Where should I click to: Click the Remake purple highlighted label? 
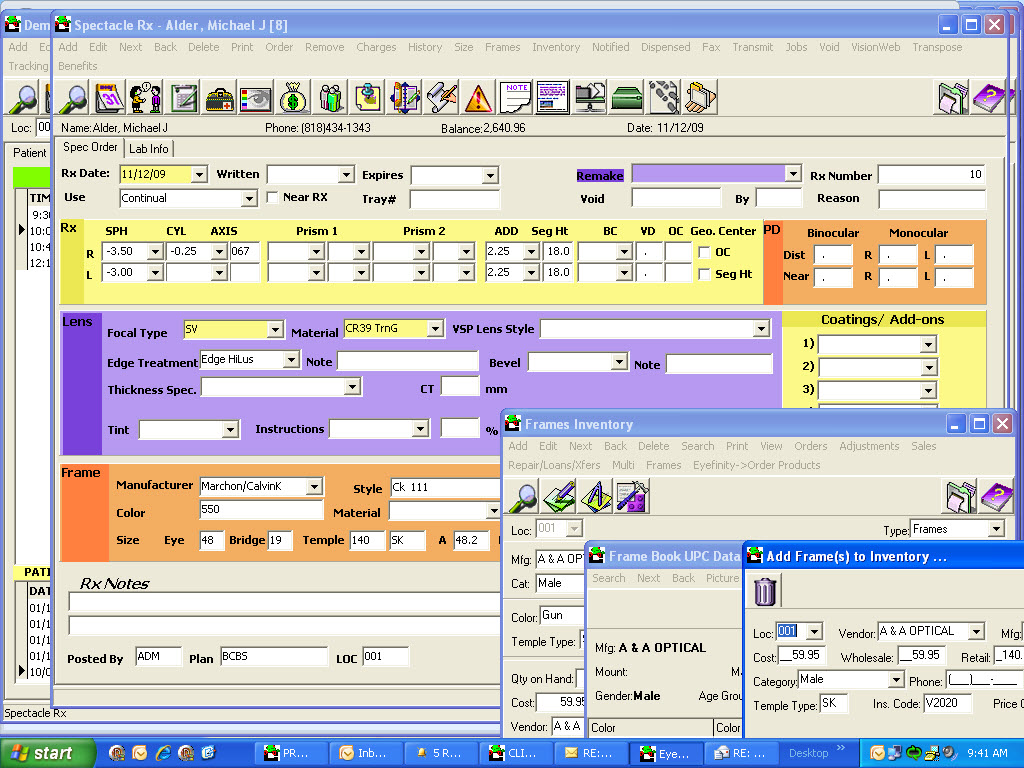pyautogui.click(x=600, y=176)
